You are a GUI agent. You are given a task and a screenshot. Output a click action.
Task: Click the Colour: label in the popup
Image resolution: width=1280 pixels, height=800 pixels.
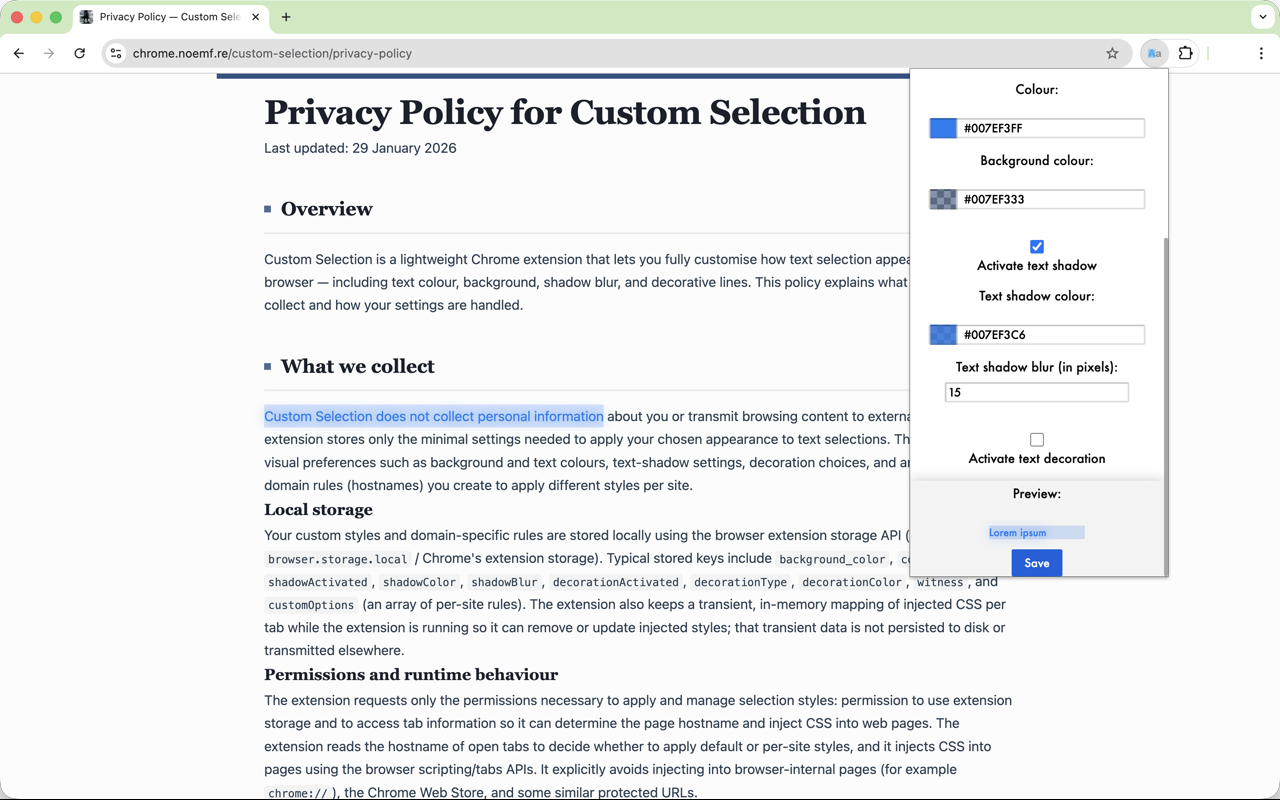(1037, 90)
